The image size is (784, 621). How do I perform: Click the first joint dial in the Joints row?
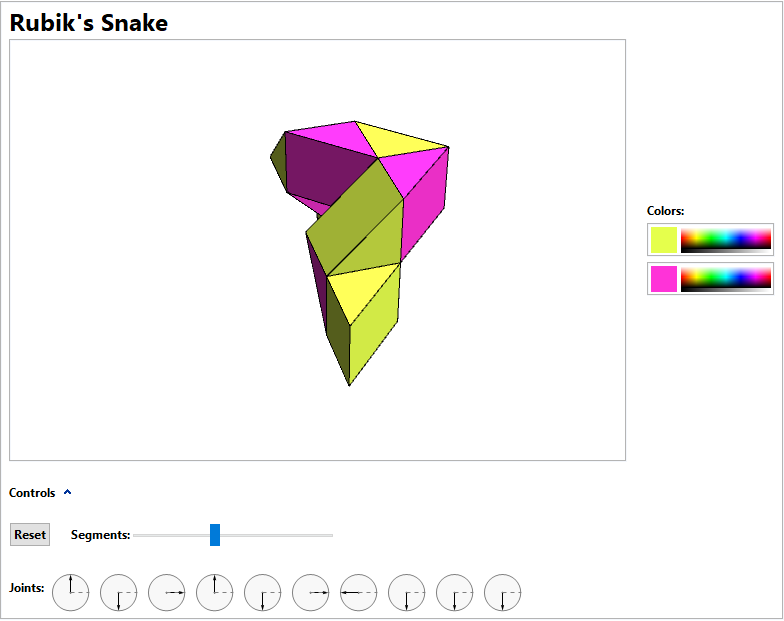coord(71,593)
